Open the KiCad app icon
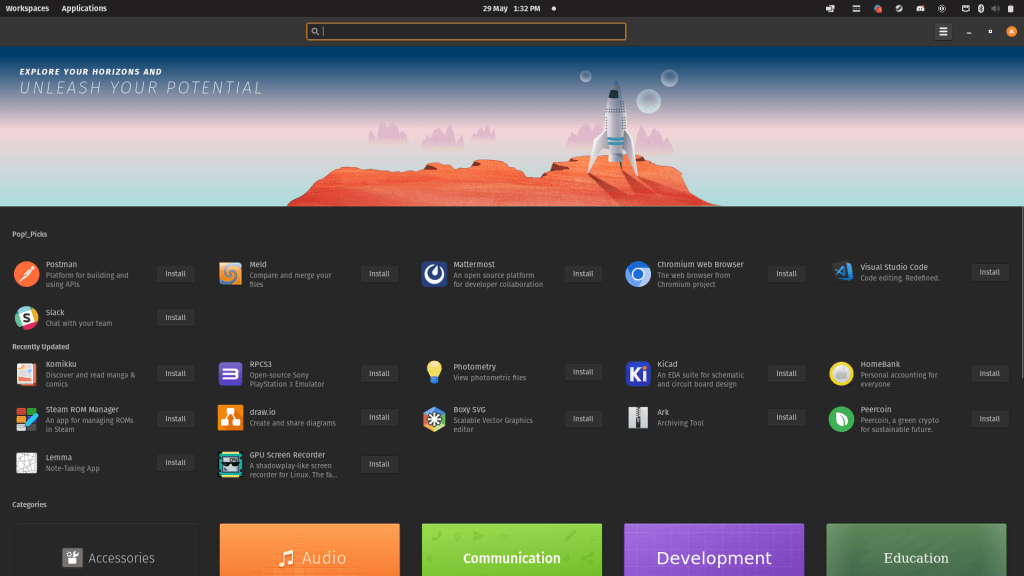This screenshot has height=576, width=1024. point(637,374)
